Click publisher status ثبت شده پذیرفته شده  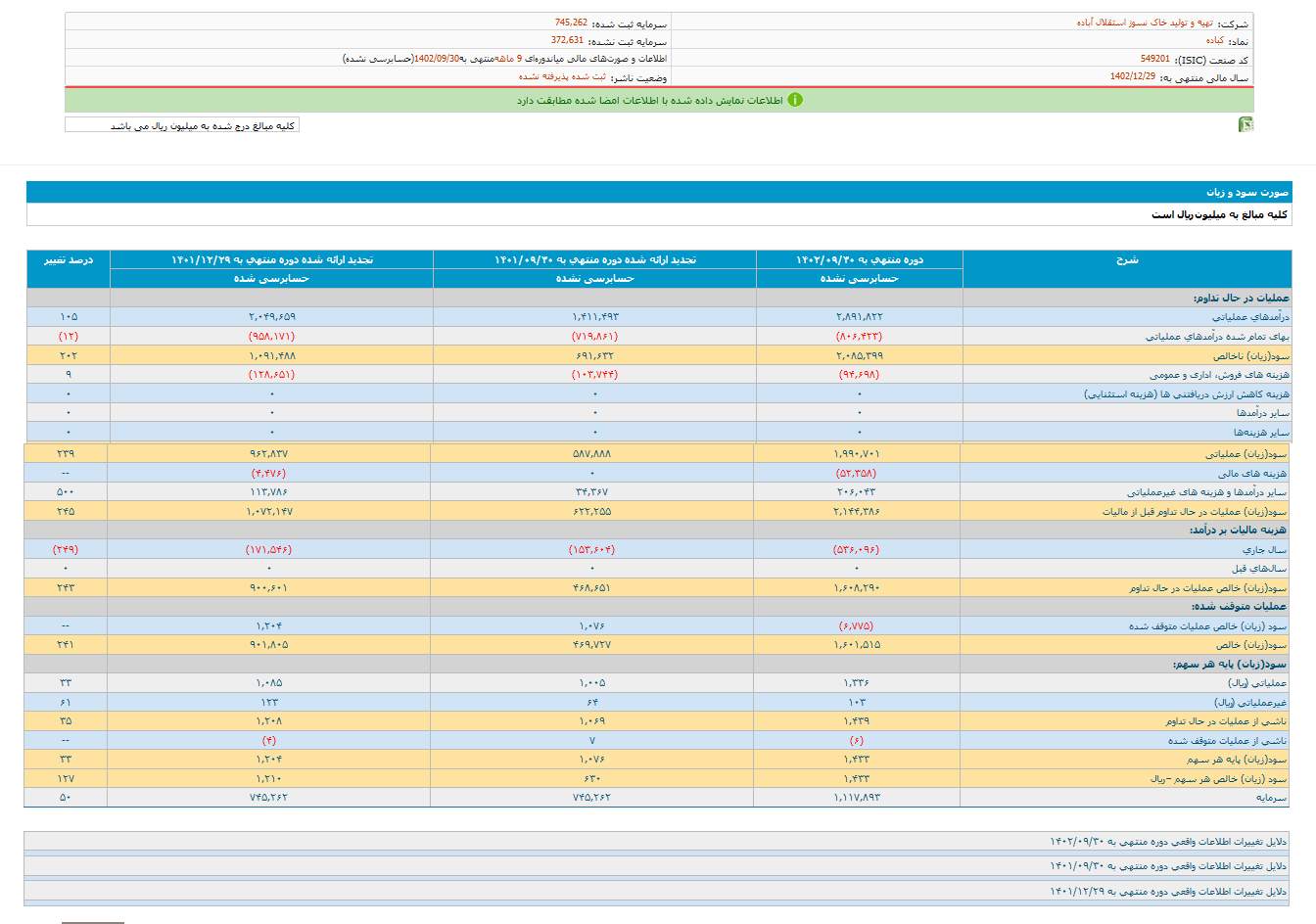pyautogui.click(x=562, y=76)
